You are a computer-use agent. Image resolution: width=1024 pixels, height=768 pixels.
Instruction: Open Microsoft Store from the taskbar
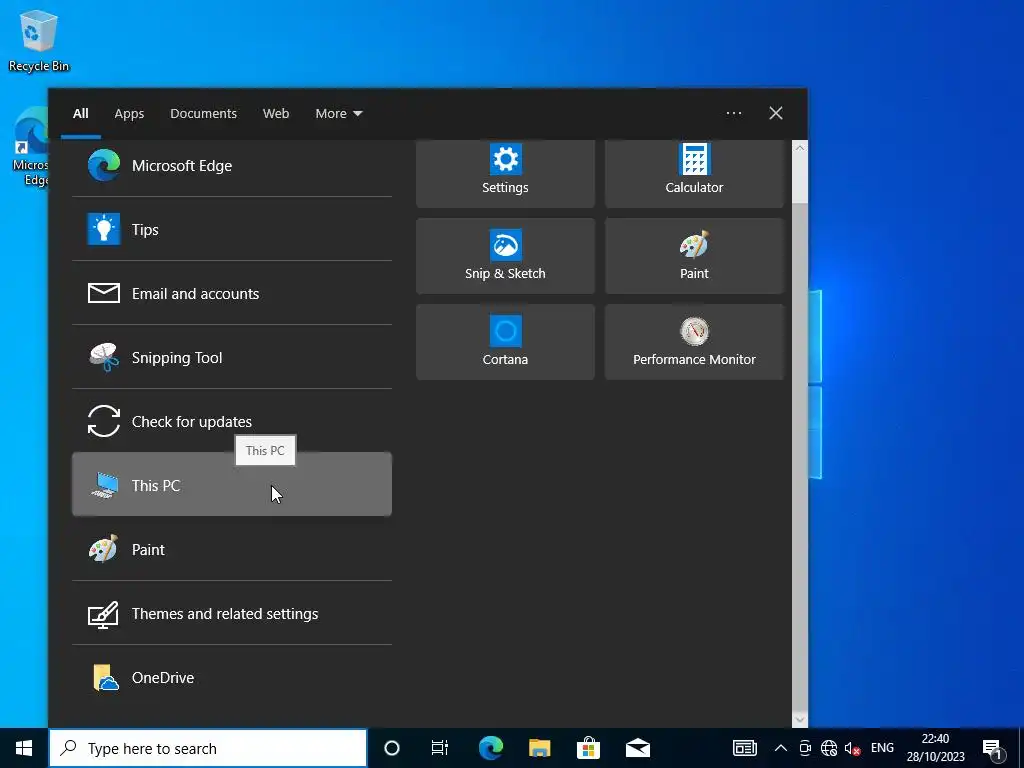pyautogui.click(x=588, y=748)
